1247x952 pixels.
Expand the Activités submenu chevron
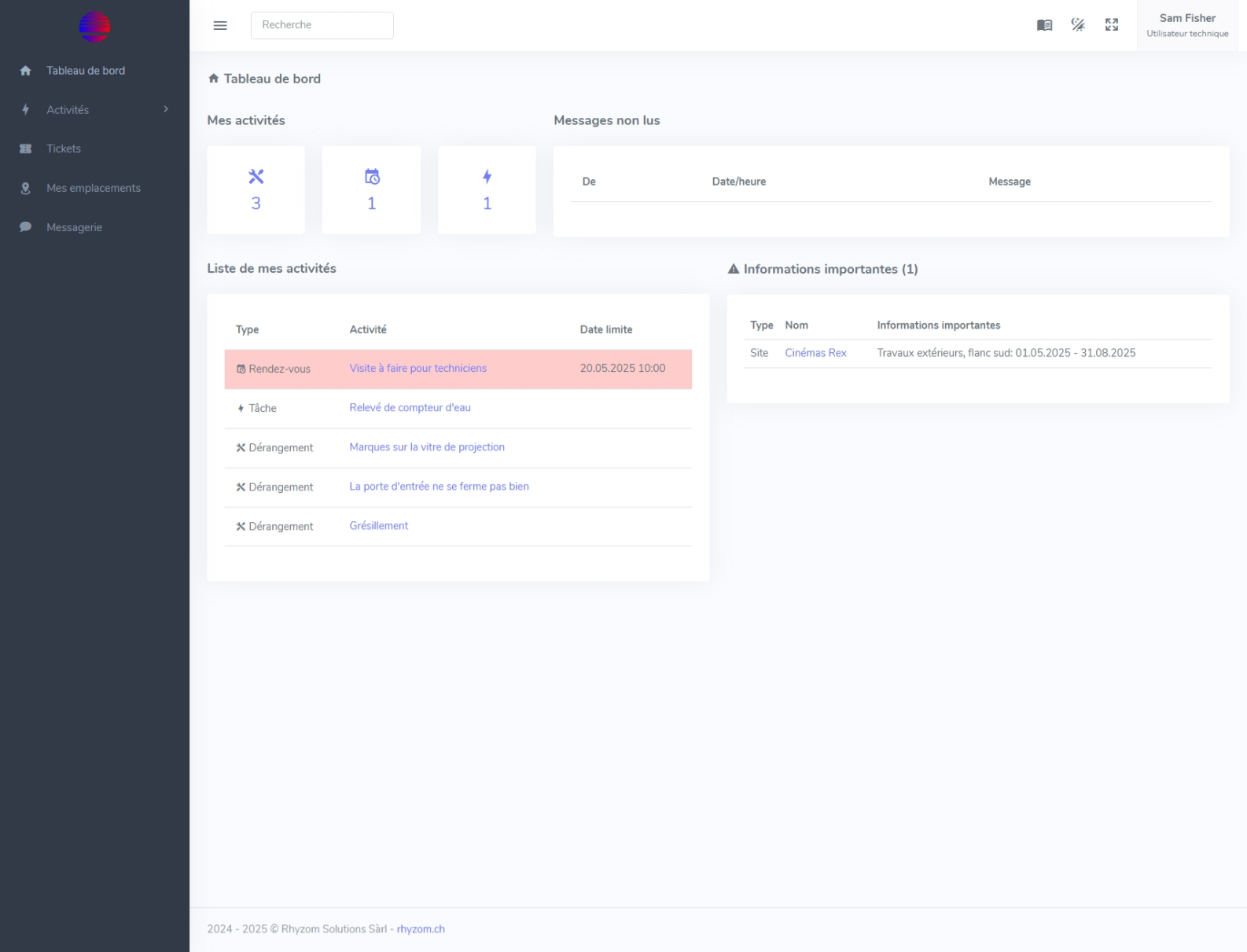click(166, 109)
